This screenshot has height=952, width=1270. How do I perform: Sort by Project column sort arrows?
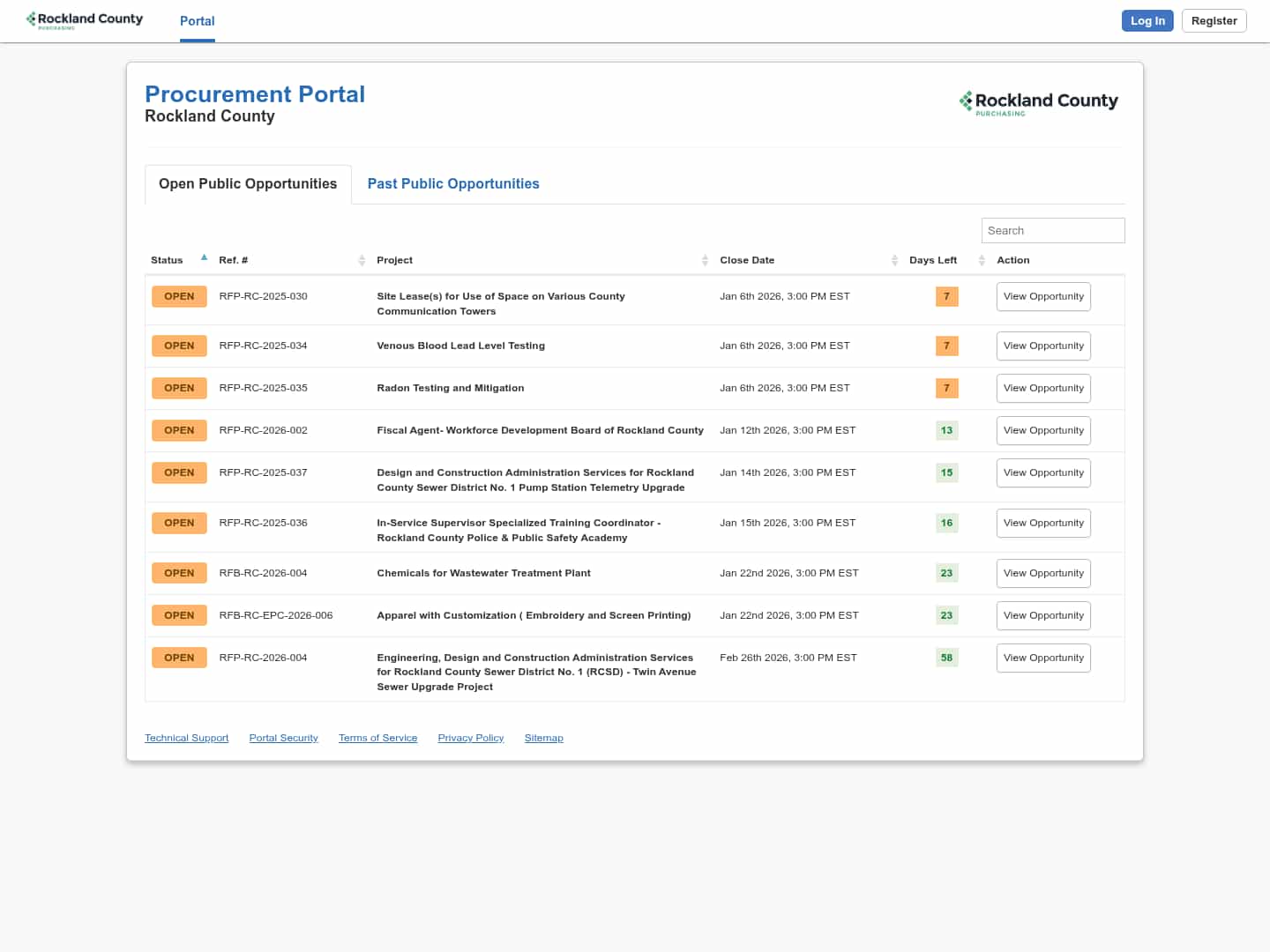(x=705, y=260)
